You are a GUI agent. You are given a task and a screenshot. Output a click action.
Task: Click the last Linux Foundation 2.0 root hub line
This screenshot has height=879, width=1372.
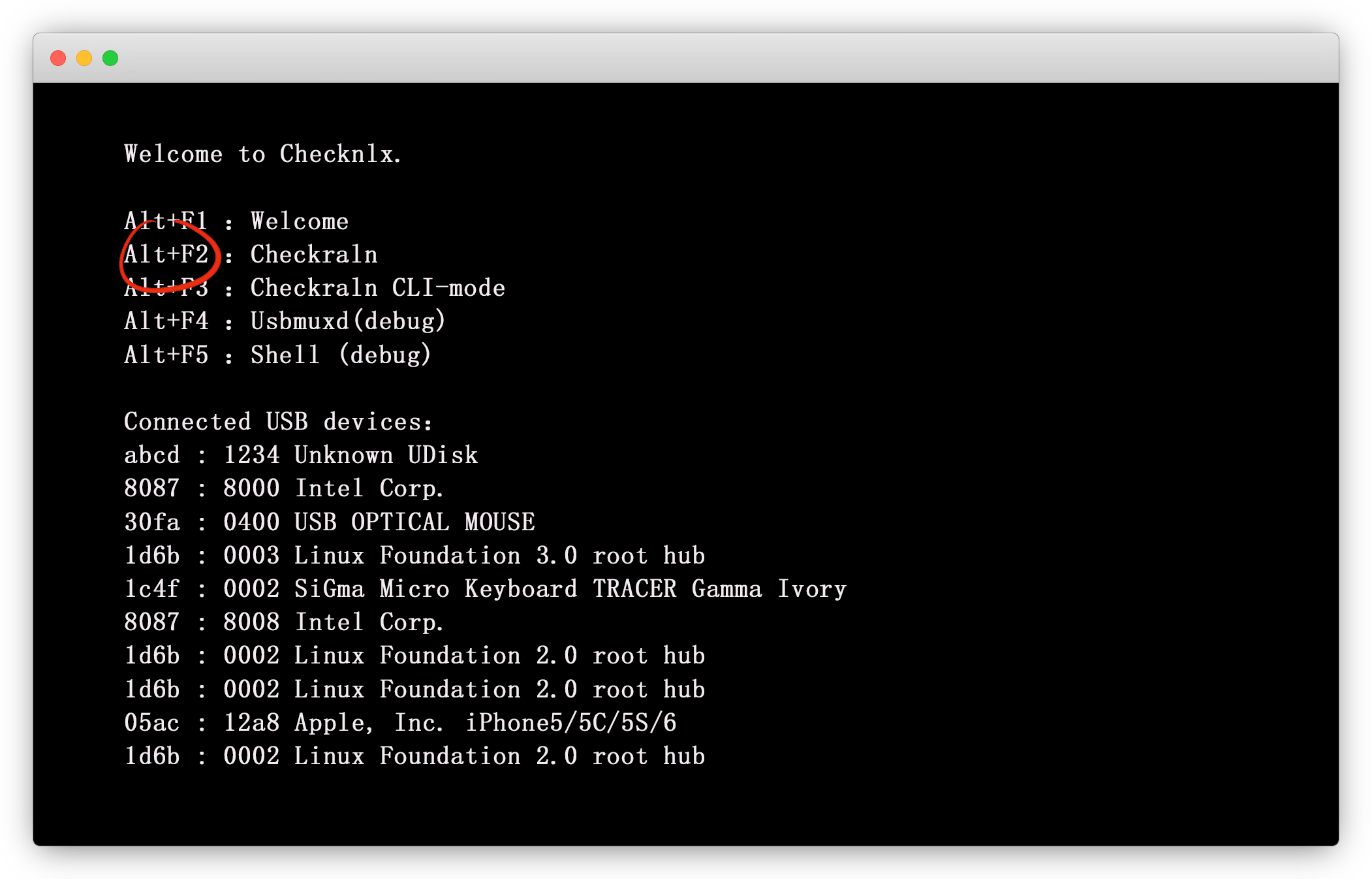tap(414, 756)
